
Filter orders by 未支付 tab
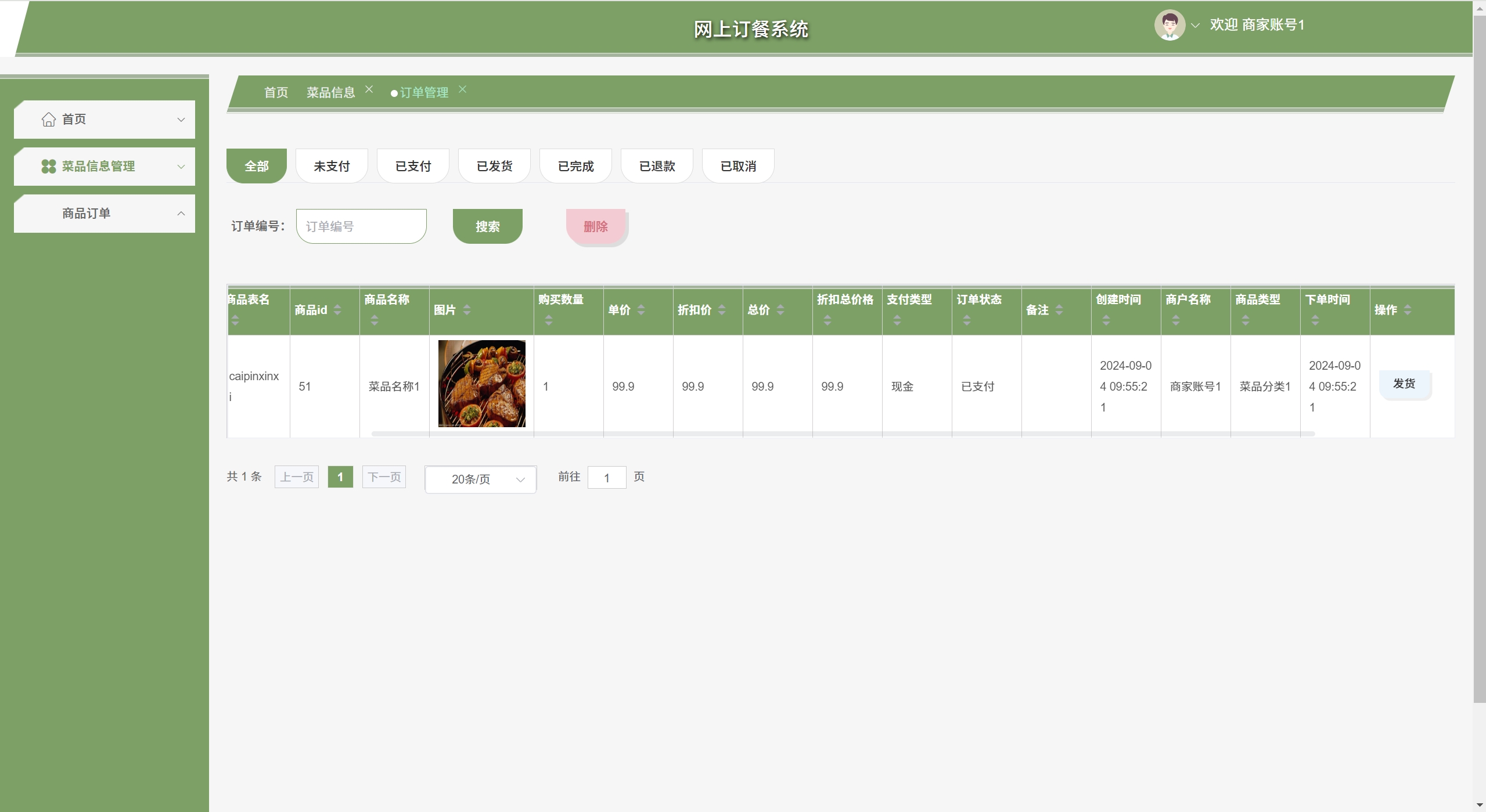click(332, 167)
